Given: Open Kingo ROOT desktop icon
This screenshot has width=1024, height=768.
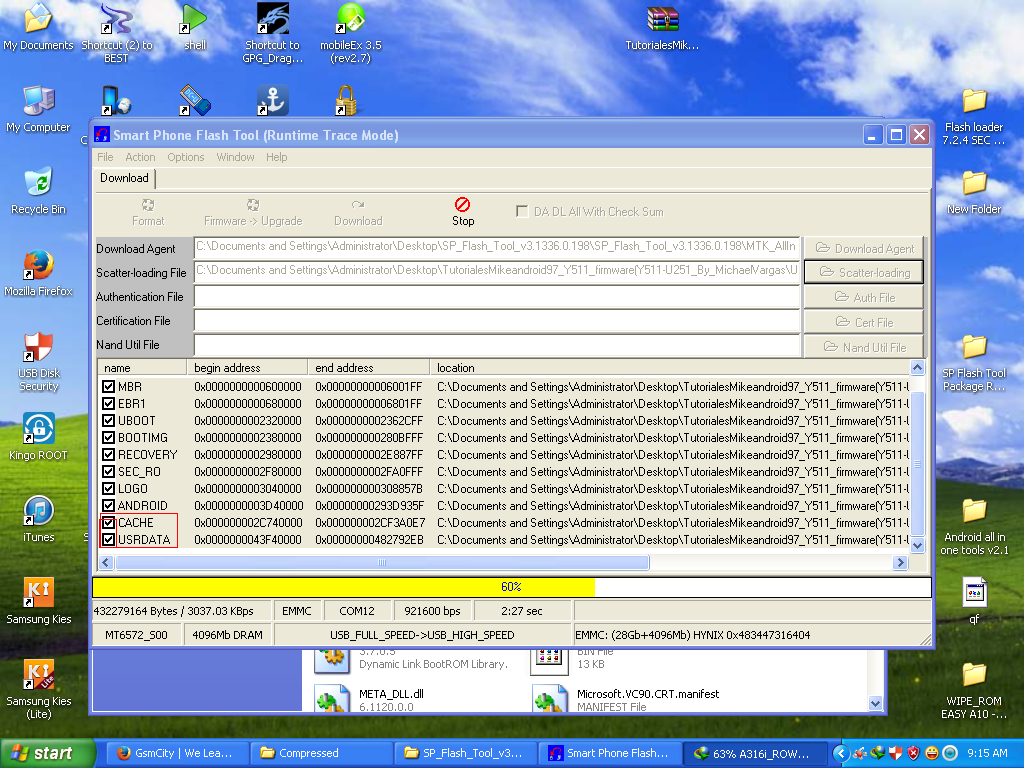Looking at the screenshot, I should click(x=39, y=429).
